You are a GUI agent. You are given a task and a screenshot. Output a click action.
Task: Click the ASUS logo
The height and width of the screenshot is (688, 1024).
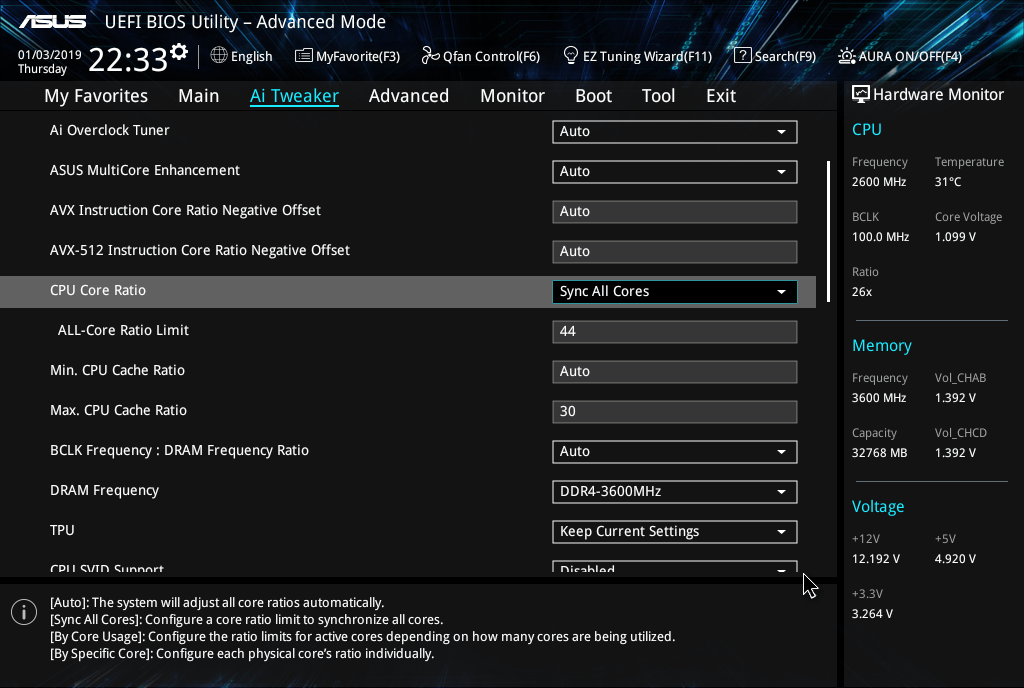click(52, 22)
